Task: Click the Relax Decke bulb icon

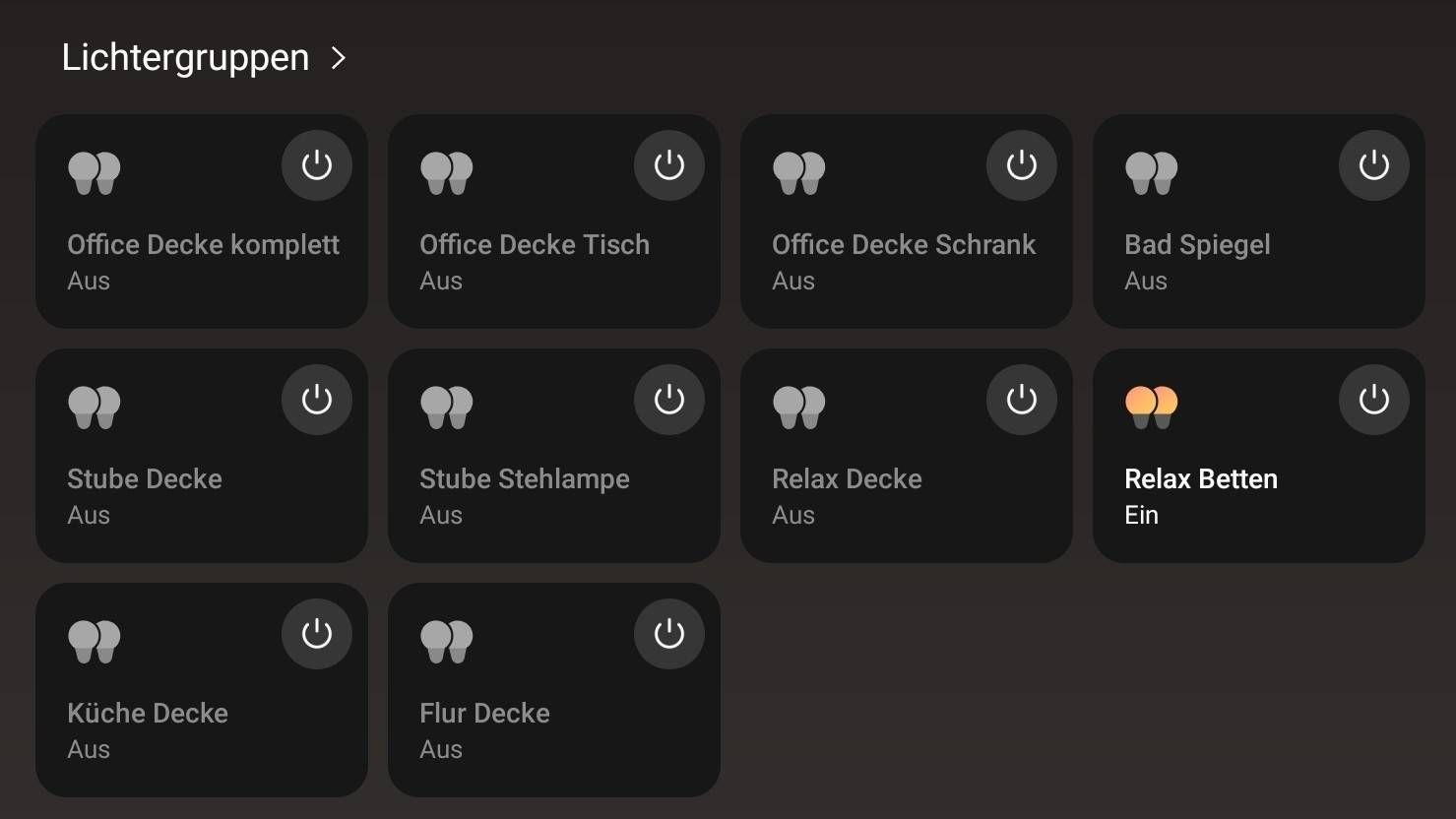Action: (x=799, y=408)
